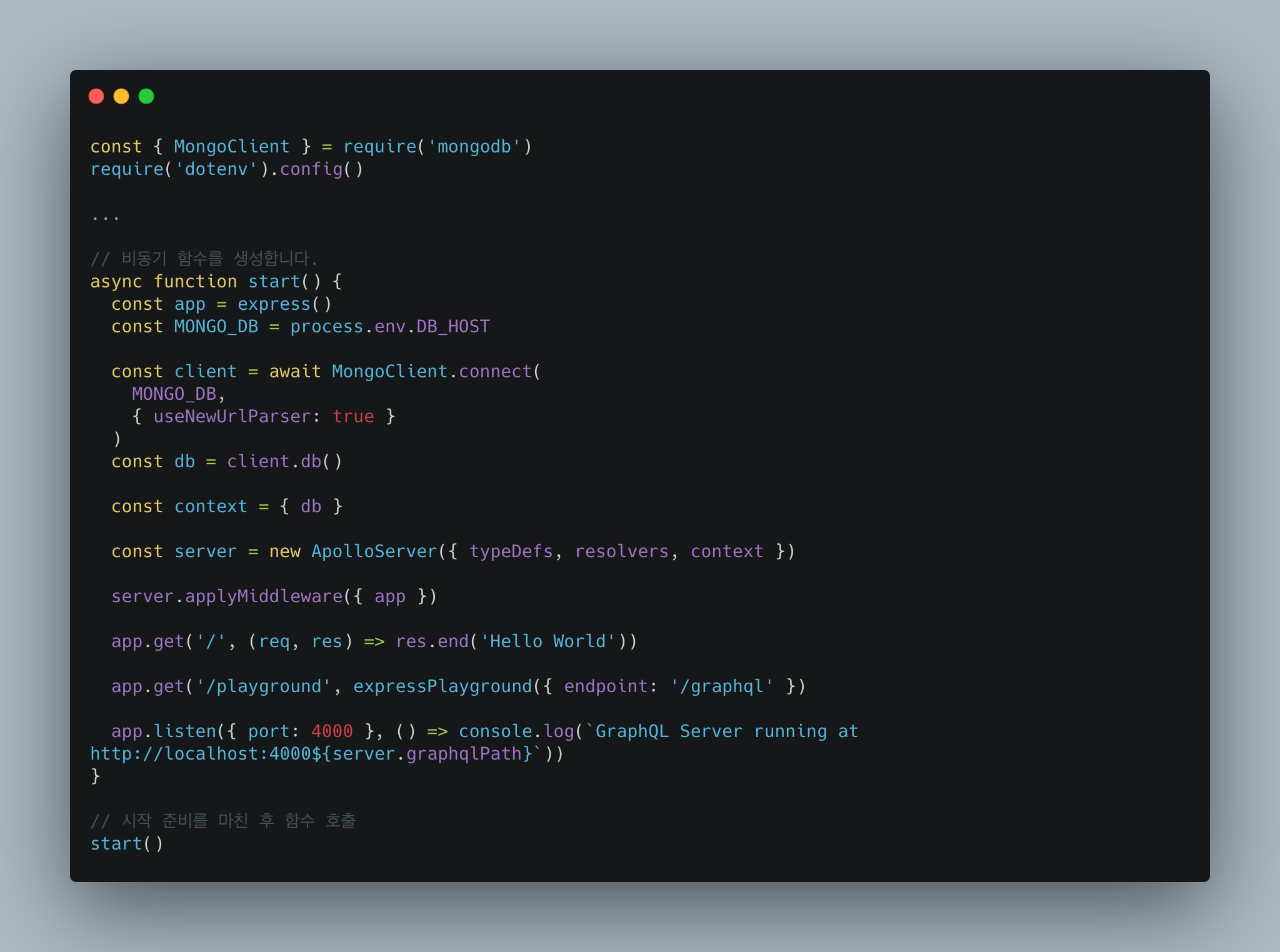Viewport: 1280px width, 952px height.
Task: Click the MongoClient identifier on first line
Action: (x=232, y=147)
